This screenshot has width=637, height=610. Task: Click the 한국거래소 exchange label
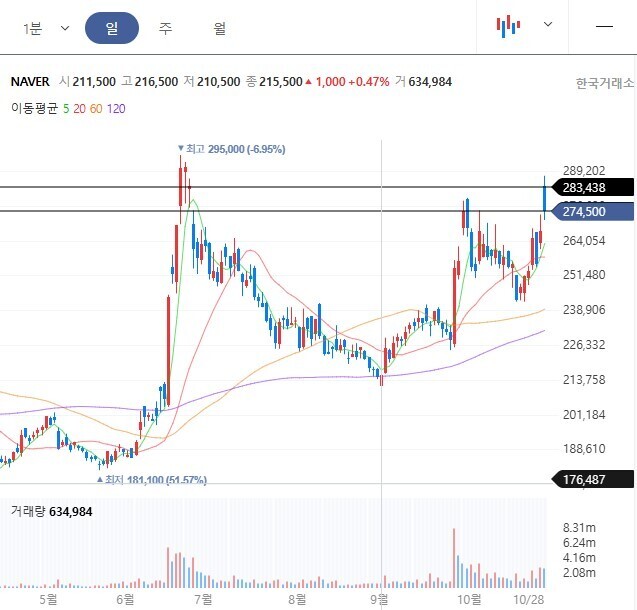click(604, 83)
